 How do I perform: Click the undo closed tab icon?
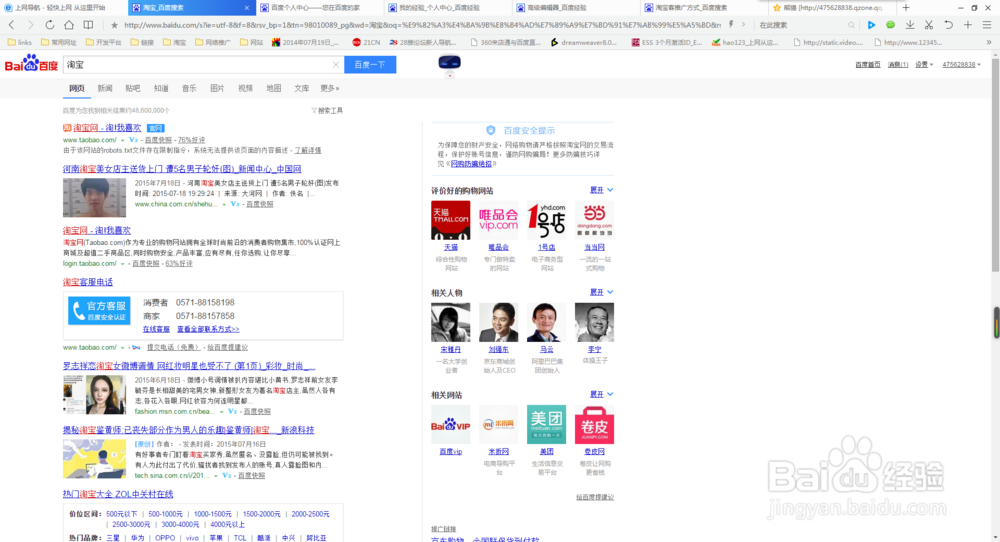point(948,25)
